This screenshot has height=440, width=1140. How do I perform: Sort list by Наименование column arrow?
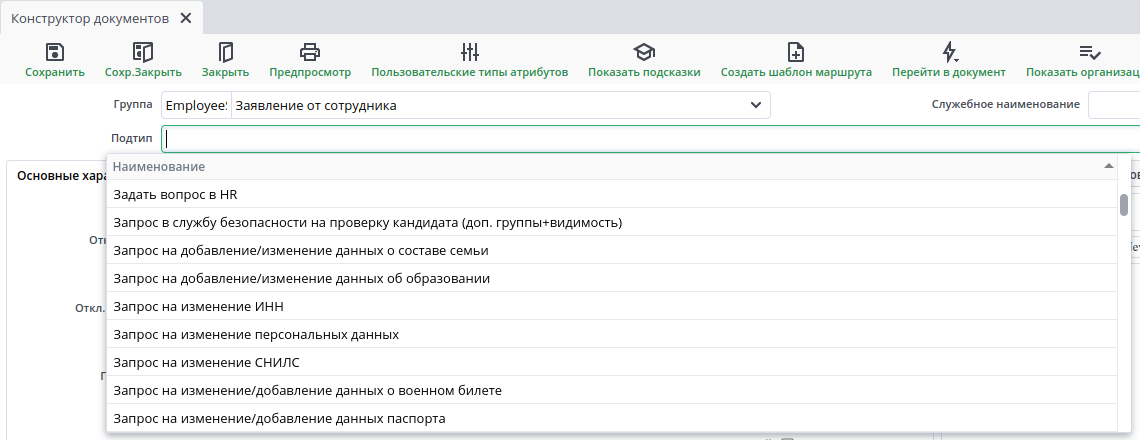tap(1108, 166)
